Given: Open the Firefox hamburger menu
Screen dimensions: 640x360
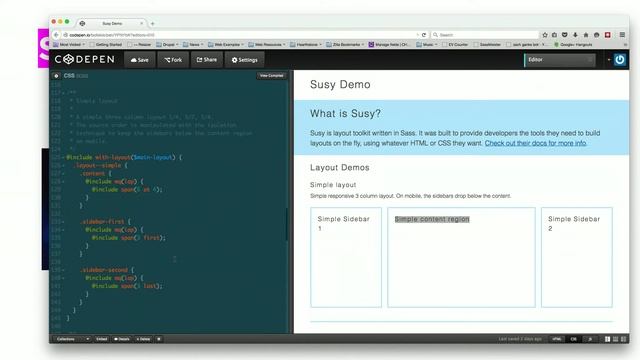Looking at the screenshot, I should [622, 35].
